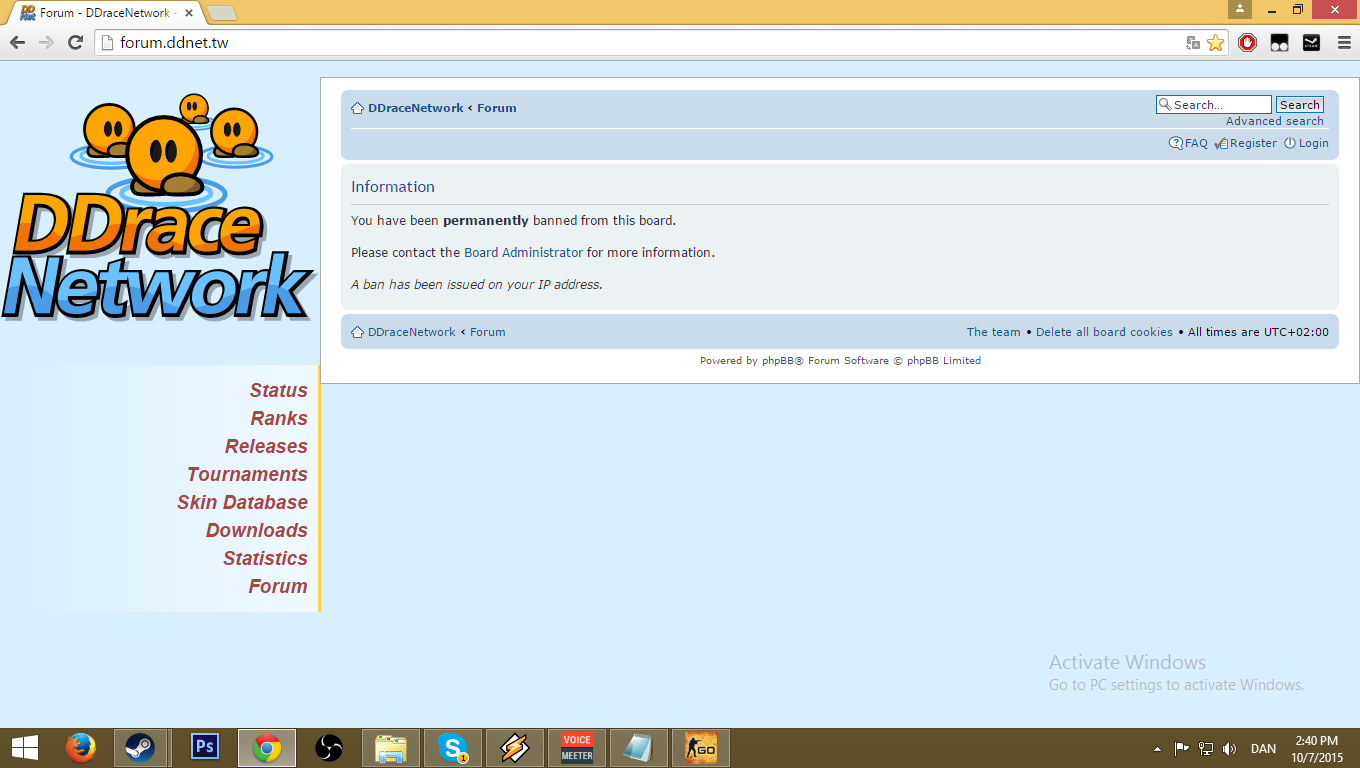Viewport: 1360px width, 768px height.
Task: Open Skype from the taskbar
Action: pyautogui.click(x=453, y=747)
